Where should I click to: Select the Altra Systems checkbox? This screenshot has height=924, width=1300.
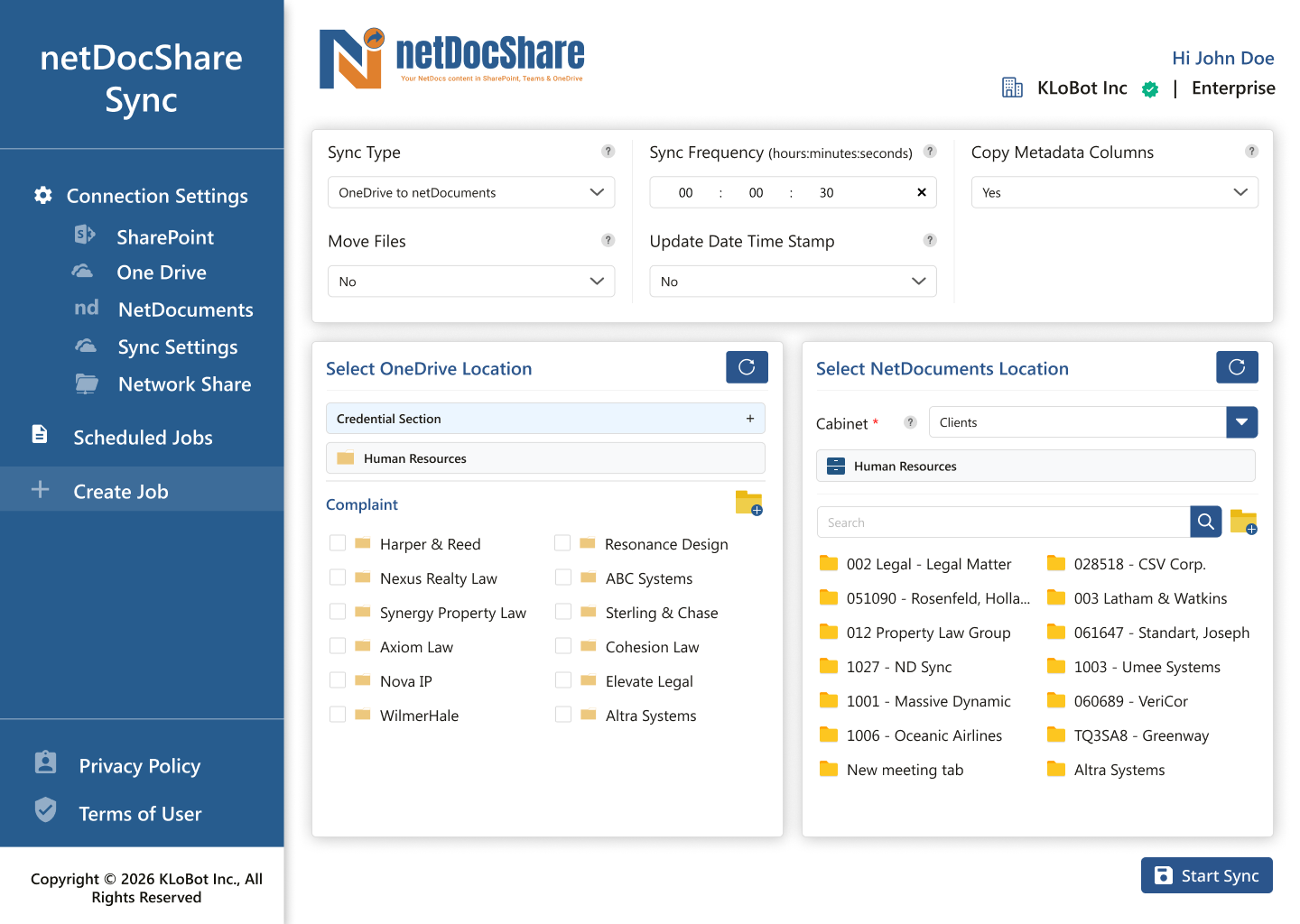(563, 714)
